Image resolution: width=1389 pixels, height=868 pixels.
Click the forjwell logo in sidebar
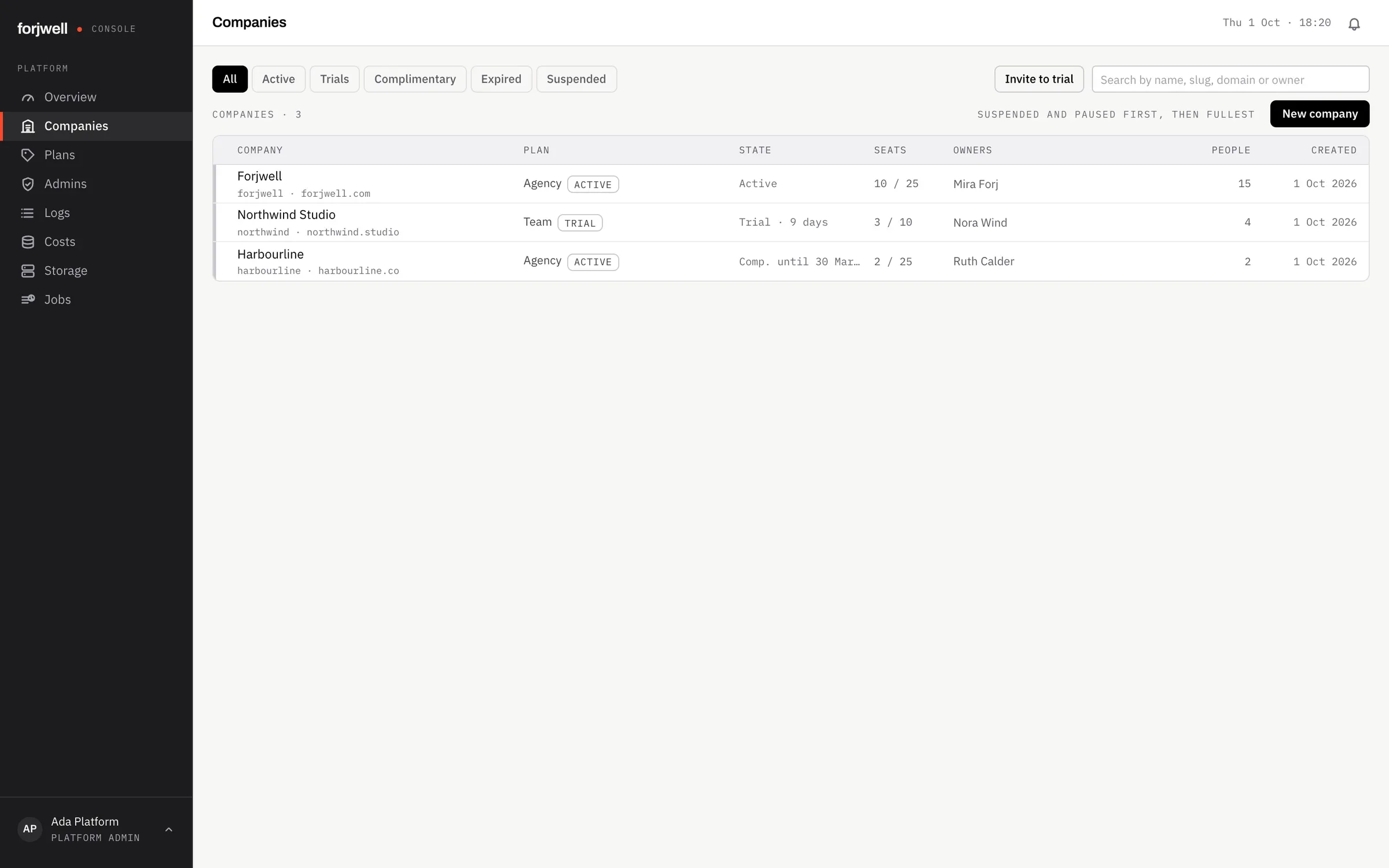42,28
